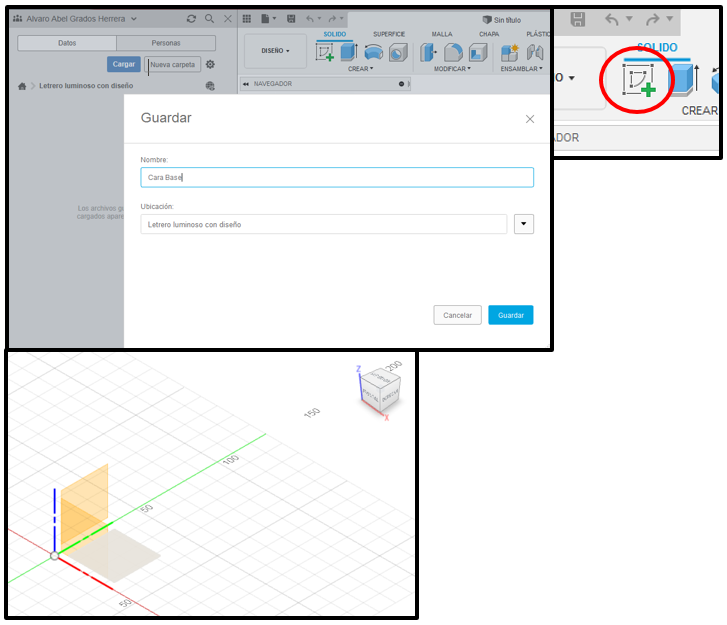This screenshot has width=727, height=625.
Task: Select the PLÁSTICO ribbon tab
Action: [x=538, y=34]
